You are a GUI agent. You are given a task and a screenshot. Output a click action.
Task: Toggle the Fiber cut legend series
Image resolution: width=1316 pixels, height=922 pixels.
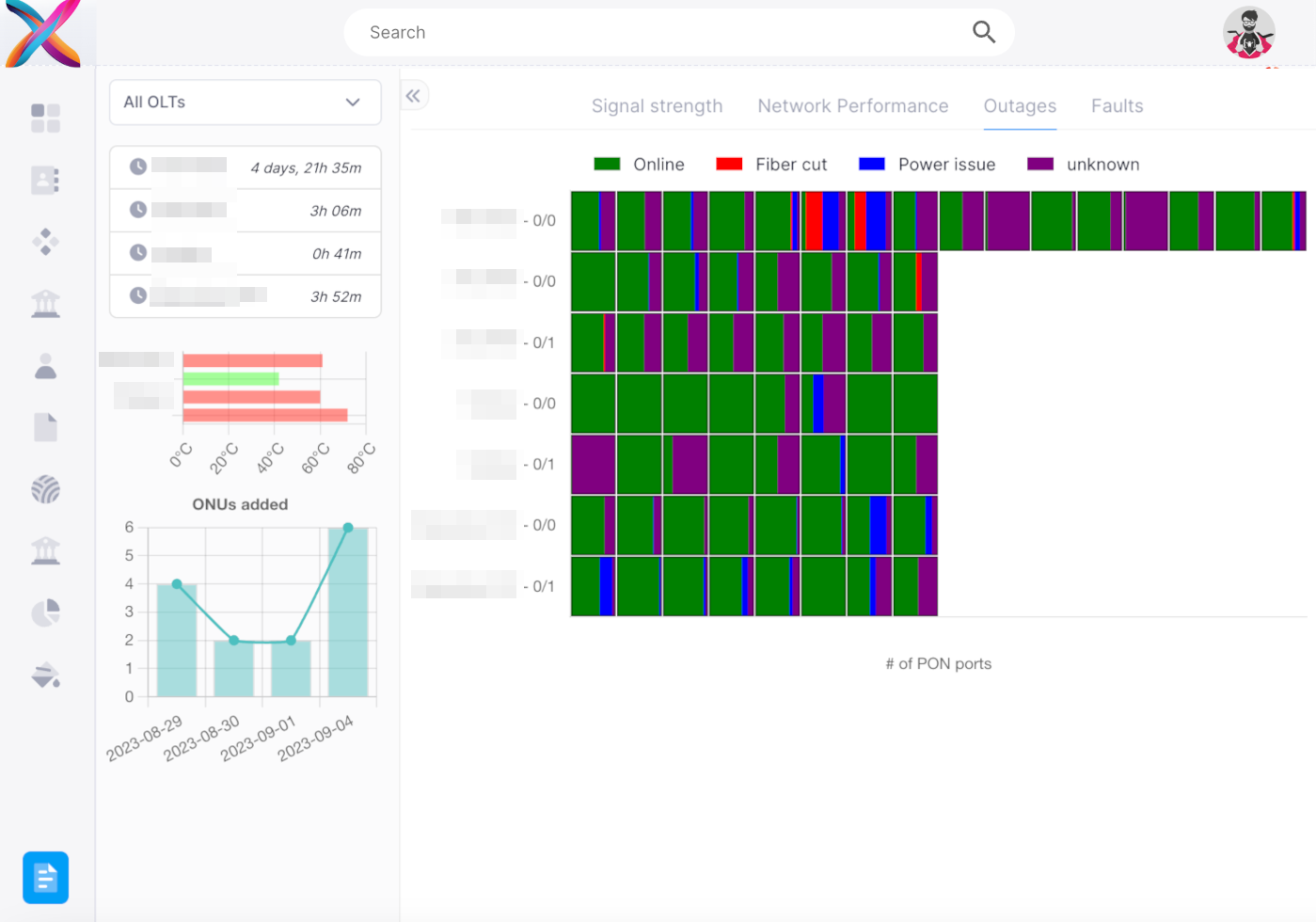coord(771,165)
